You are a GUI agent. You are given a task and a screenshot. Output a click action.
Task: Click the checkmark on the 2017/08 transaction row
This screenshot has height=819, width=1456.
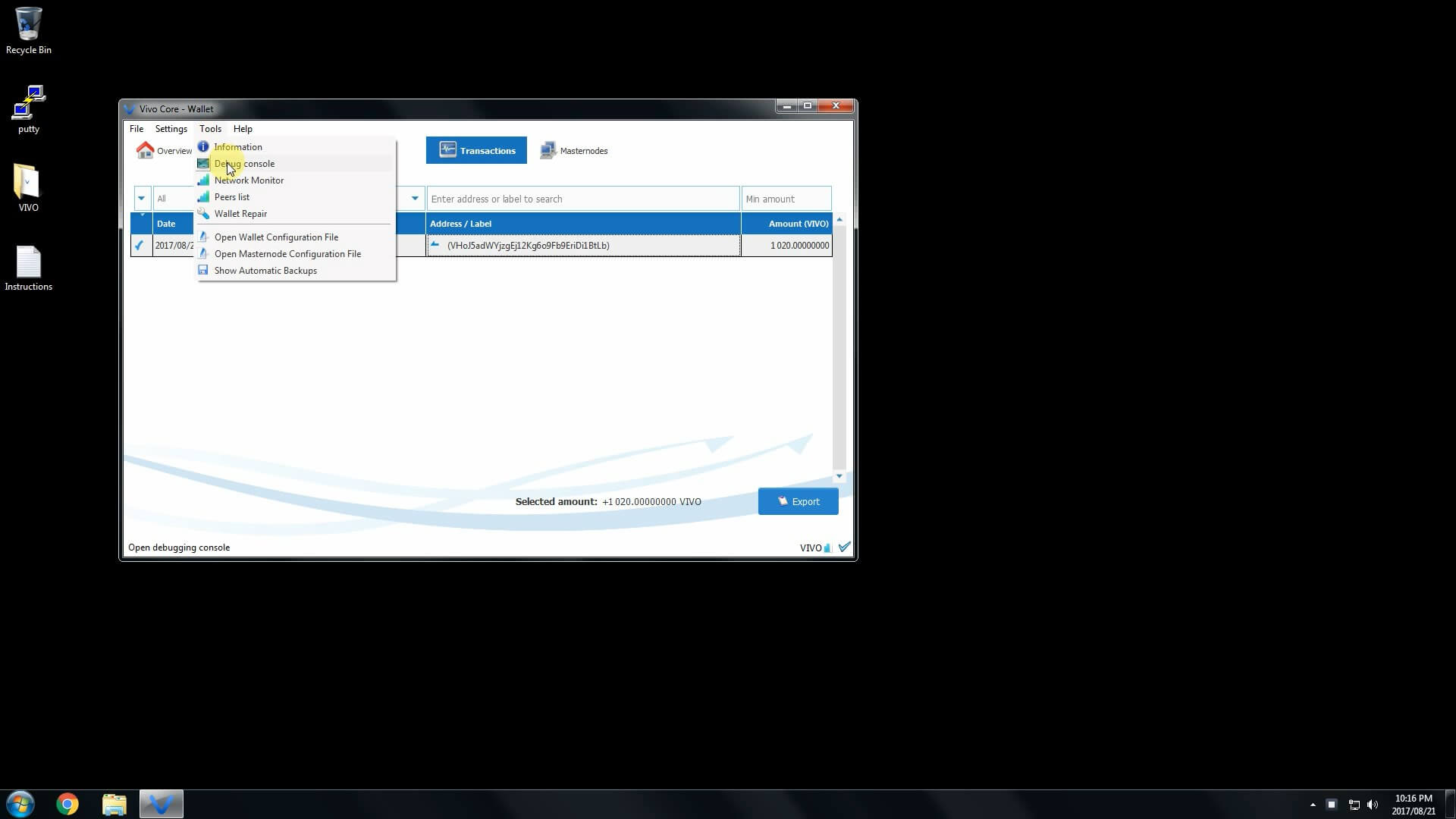(140, 245)
